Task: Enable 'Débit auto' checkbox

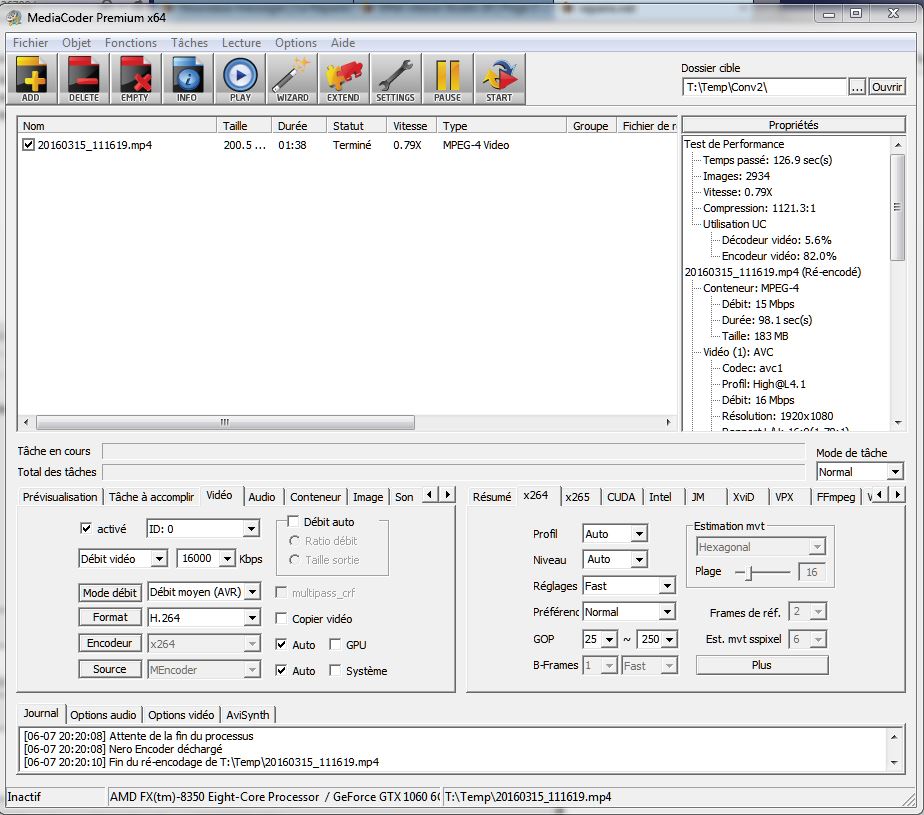Action: click(293, 521)
